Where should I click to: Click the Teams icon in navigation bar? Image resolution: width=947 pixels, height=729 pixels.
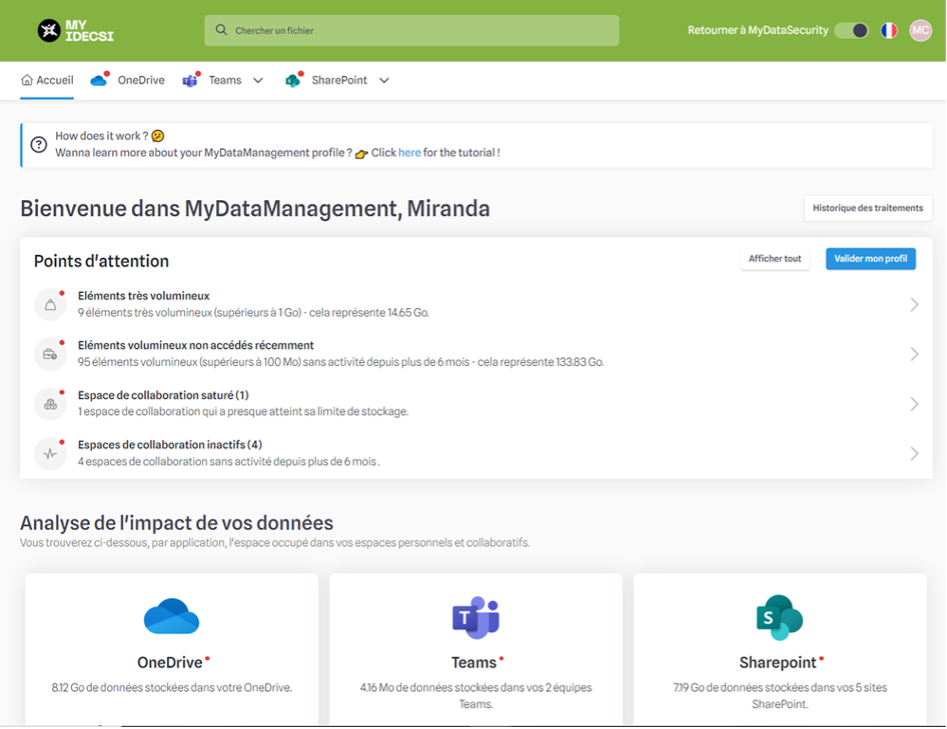tap(191, 80)
